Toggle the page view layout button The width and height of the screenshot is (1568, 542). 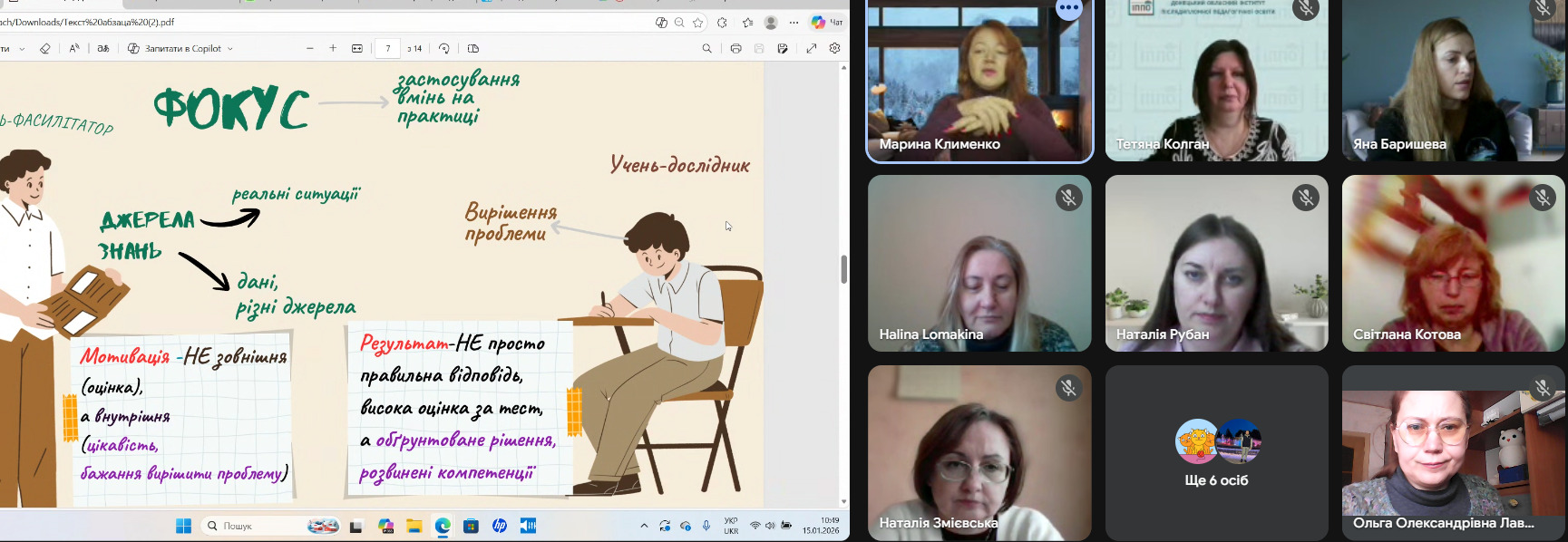[x=473, y=49]
